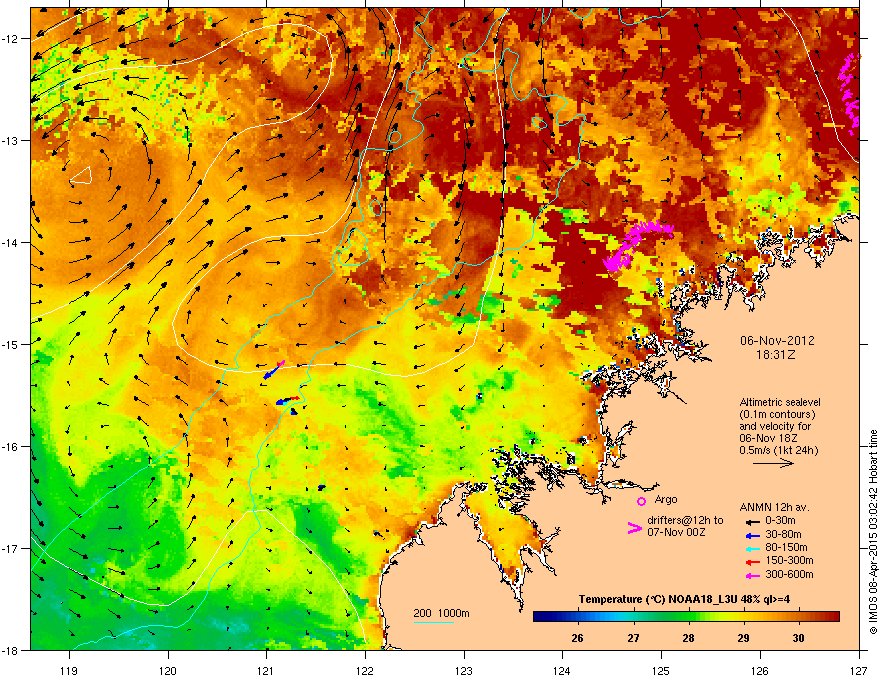This screenshot has height=680, width=880.
Task: Click the '121' longitude axis label
Action: point(266,670)
